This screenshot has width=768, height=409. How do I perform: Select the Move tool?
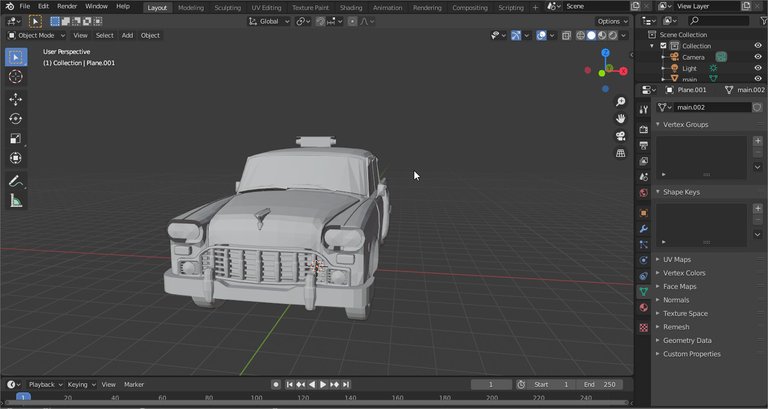pos(16,99)
